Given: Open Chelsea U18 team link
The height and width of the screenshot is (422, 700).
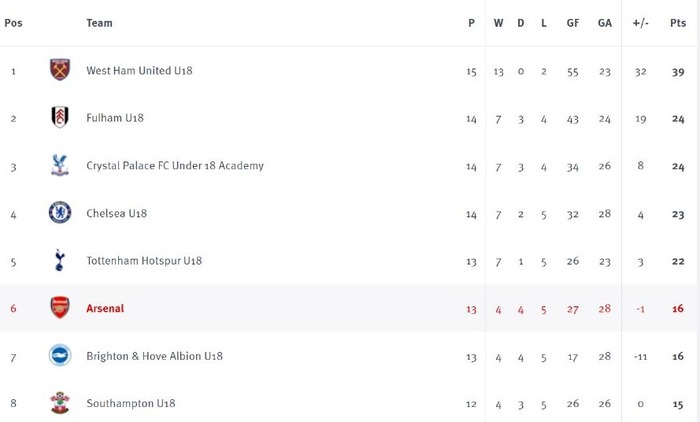Looking at the screenshot, I should coord(117,213).
